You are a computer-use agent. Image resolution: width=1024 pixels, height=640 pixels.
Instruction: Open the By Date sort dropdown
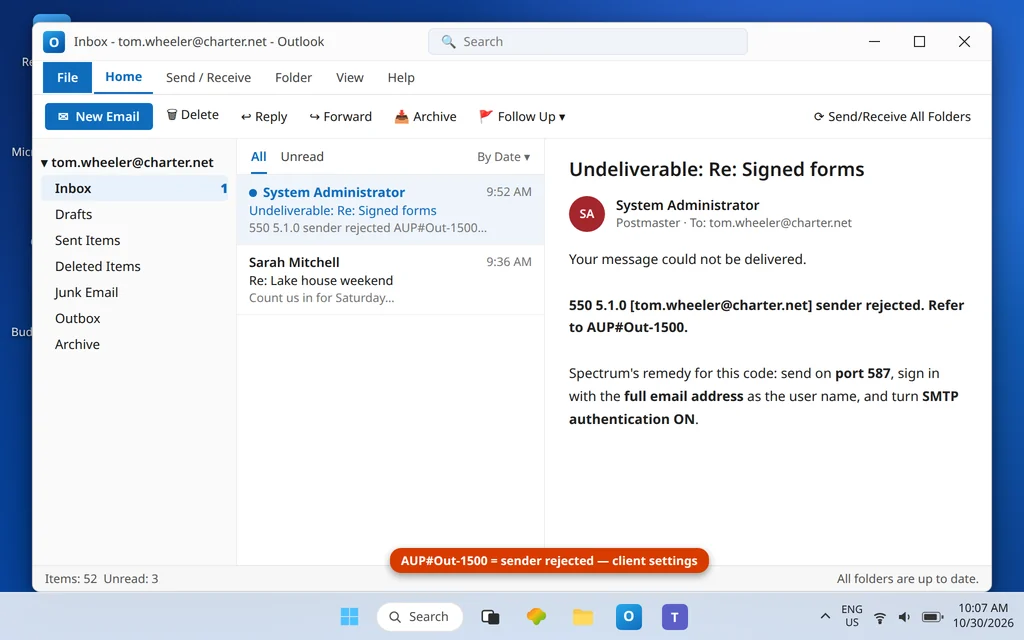click(x=504, y=157)
